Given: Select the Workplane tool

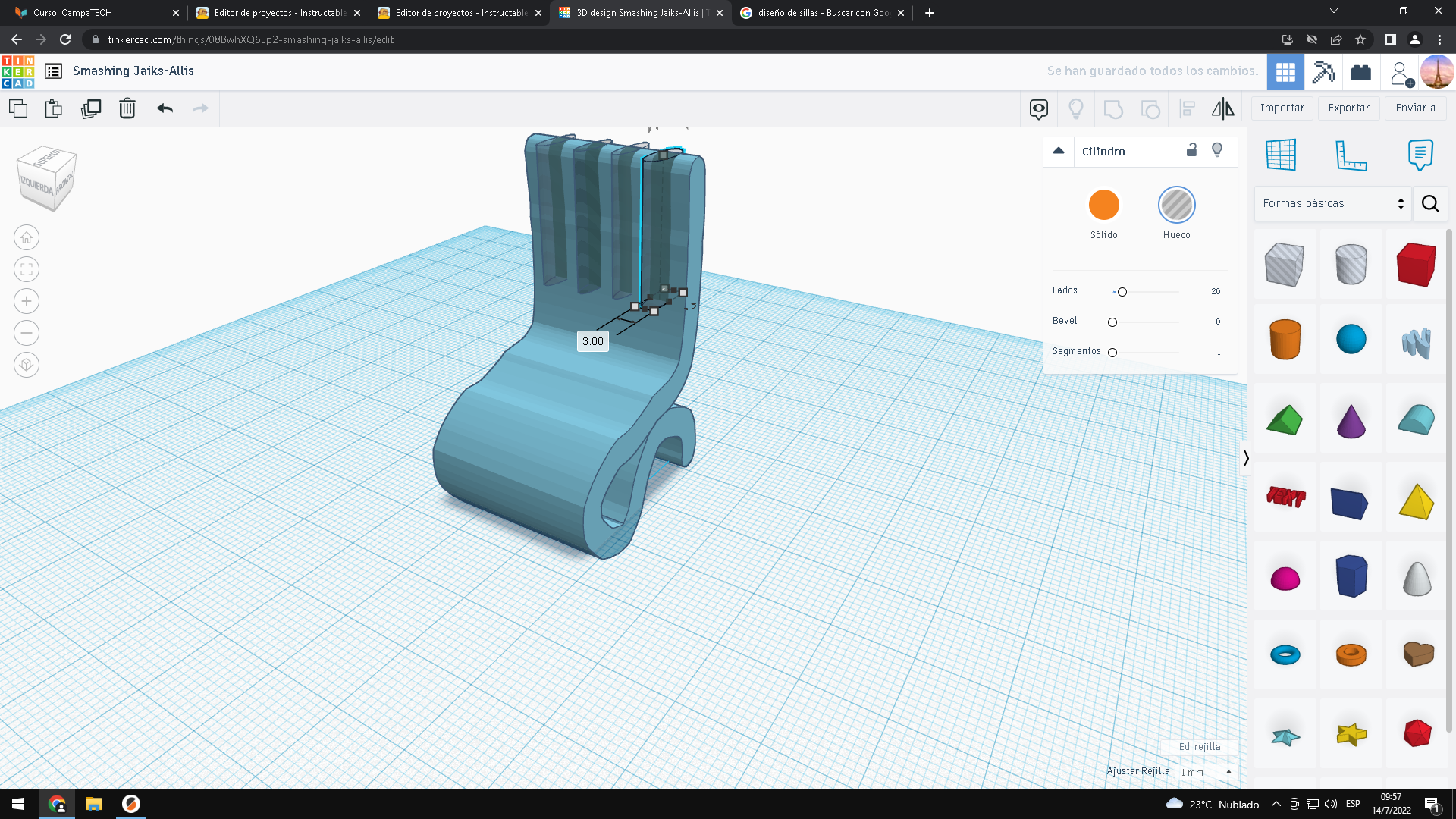Looking at the screenshot, I should pos(1281,155).
